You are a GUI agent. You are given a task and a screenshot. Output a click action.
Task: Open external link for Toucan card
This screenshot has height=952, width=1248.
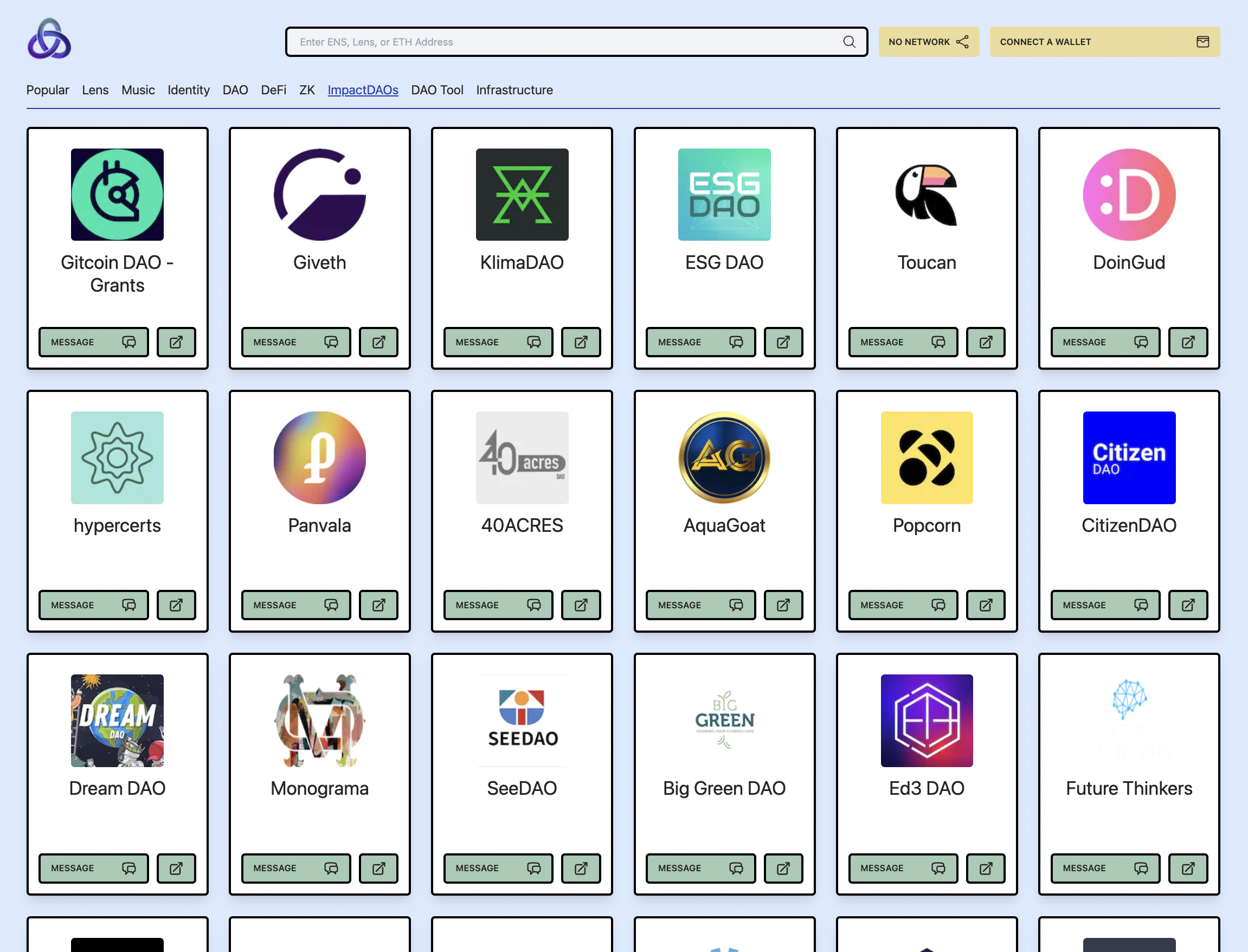986,342
